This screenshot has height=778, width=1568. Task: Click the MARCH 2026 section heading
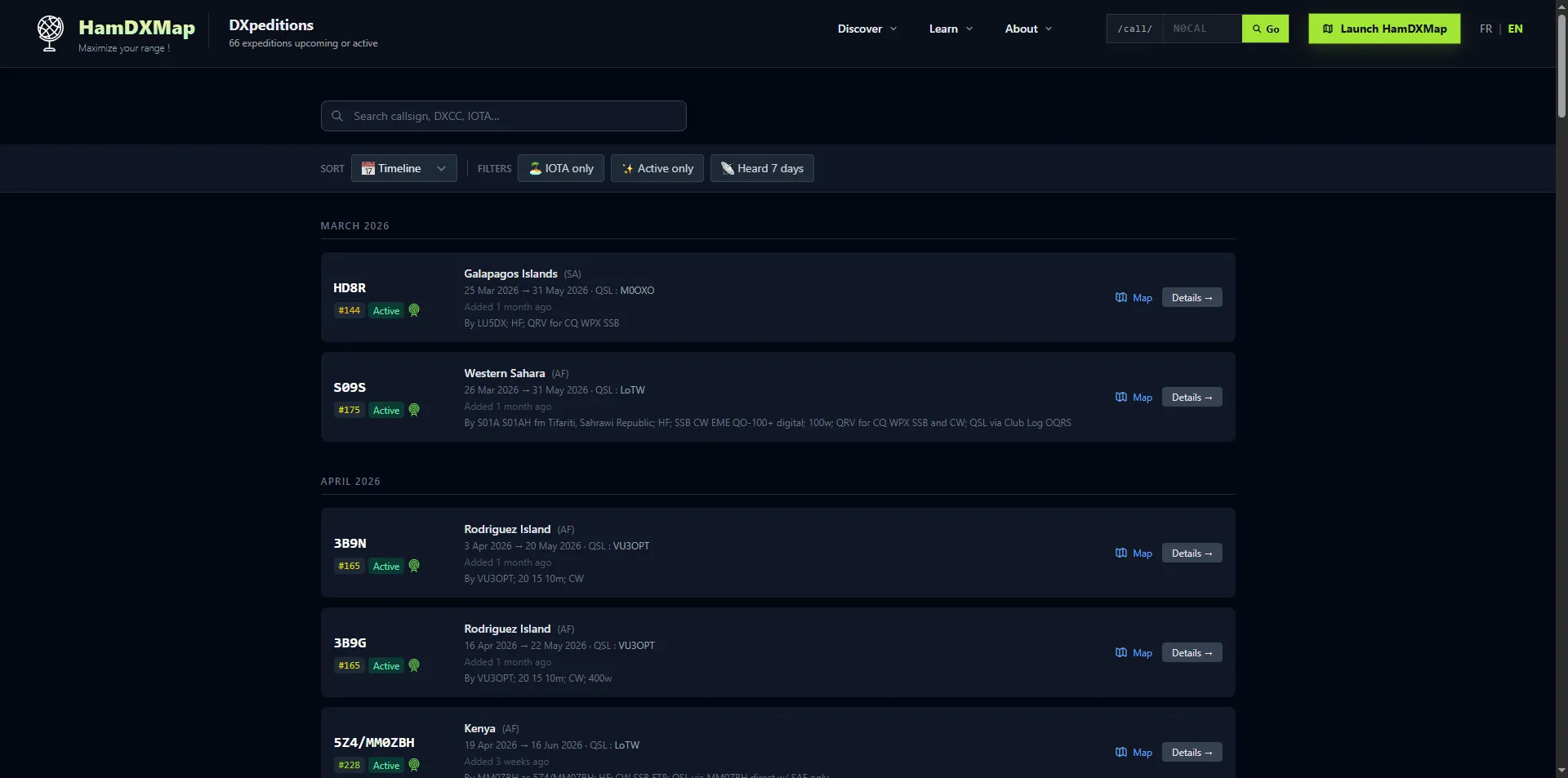tap(354, 226)
